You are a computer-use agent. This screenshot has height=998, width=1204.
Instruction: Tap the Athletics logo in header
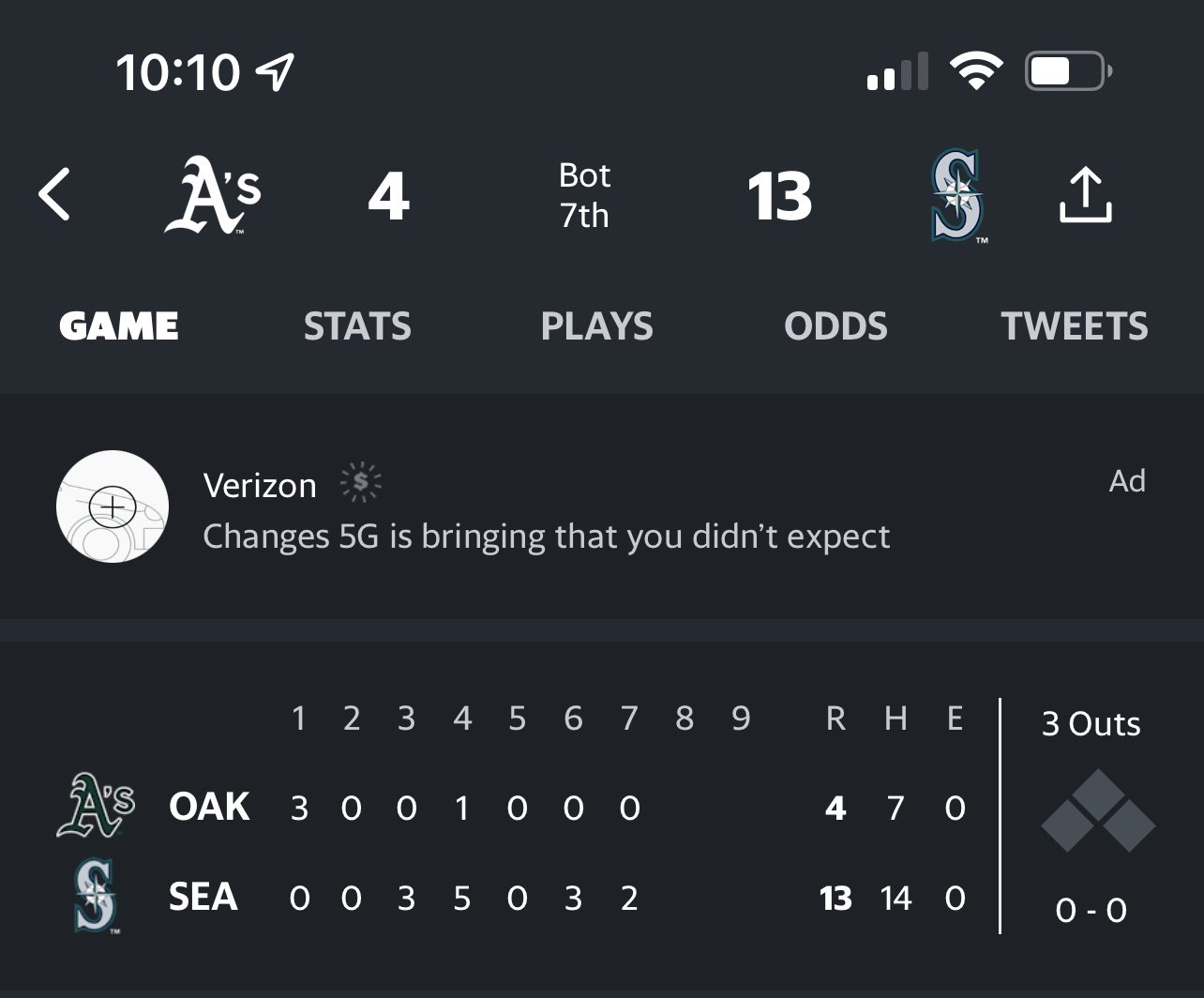[x=213, y=195]
